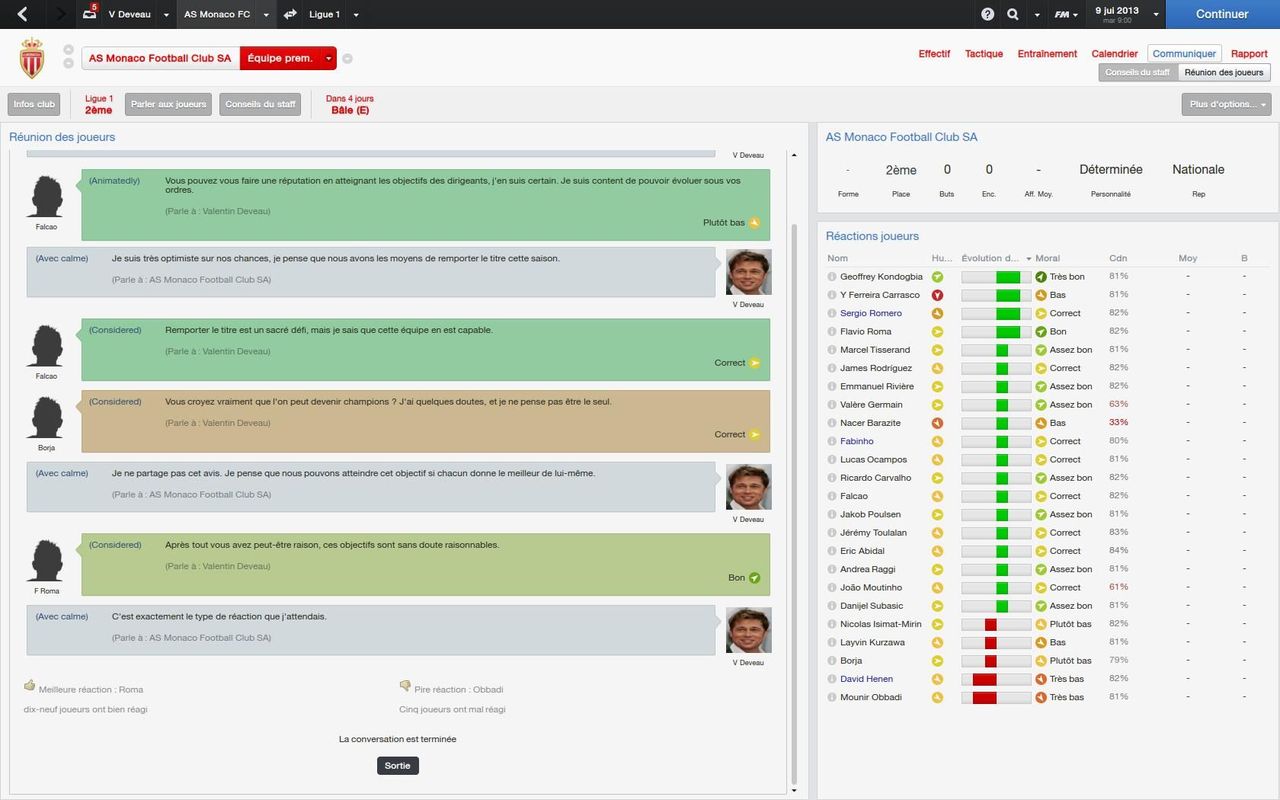The height and width of the screenshot is (800, 1280).
Task: Select the Réunion des joueurs sub-tab
Action: (x=1223, y=72)
